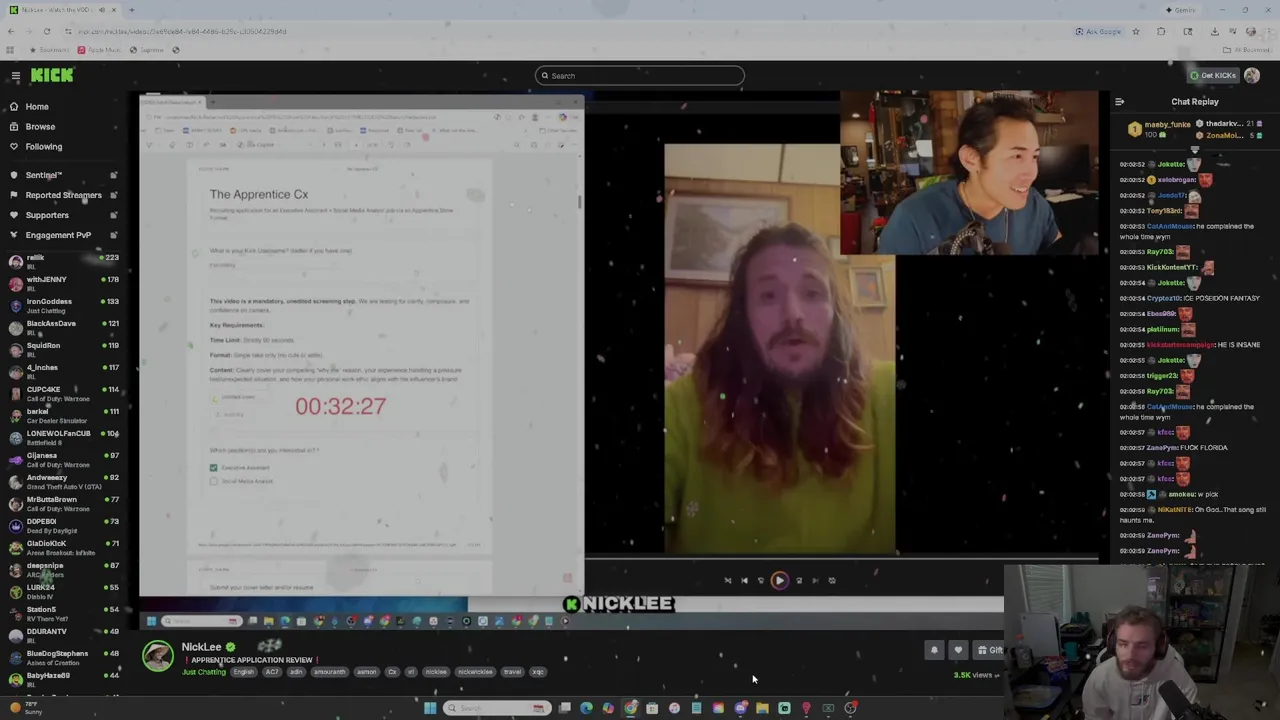1280x720 pixels.
Task: Click external icon next to Sentinel
Action: click(113, 175)
